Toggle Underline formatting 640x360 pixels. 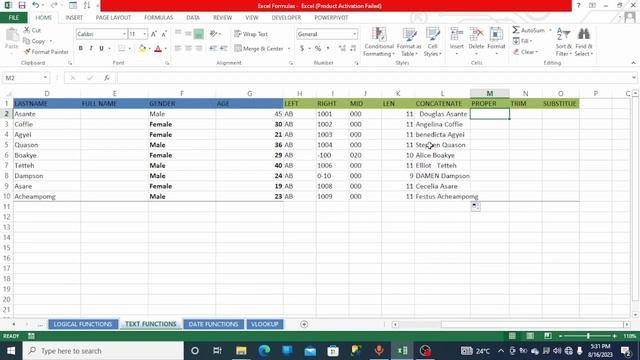(x=101, y=49)
